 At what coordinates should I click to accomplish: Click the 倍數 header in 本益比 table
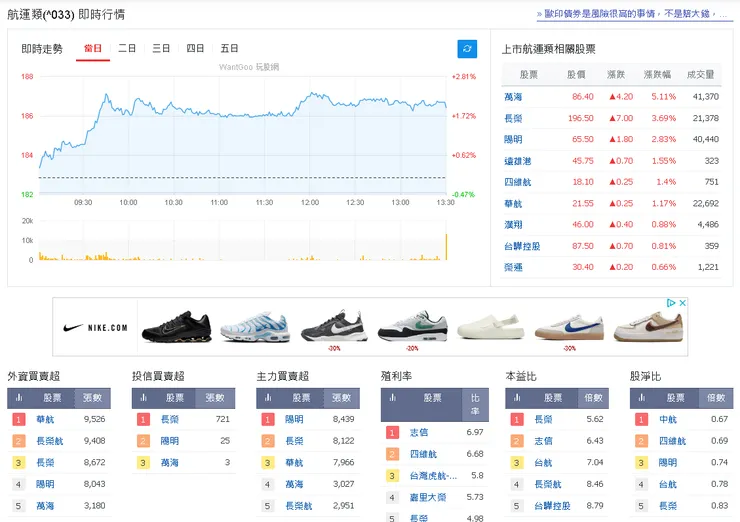click(593, 398)
